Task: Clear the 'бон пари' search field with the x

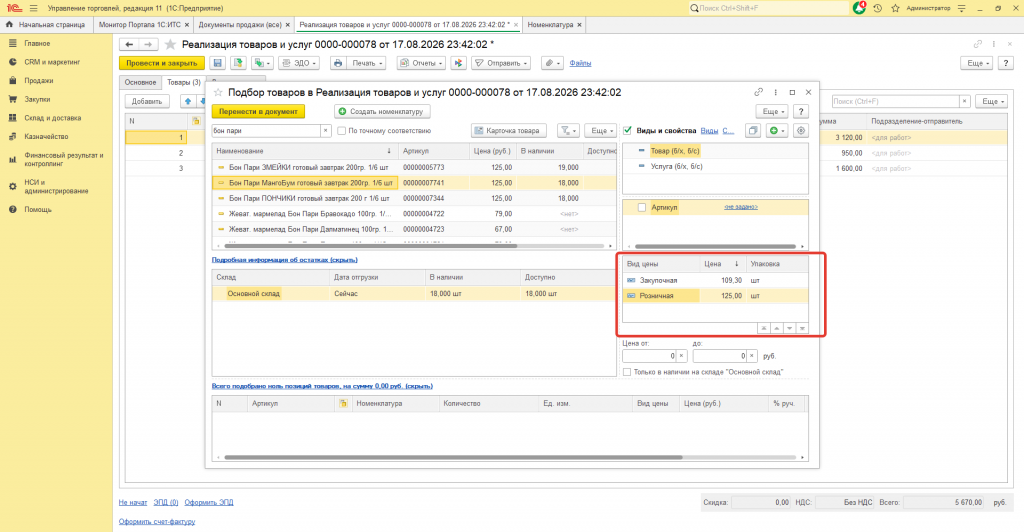Action: [x=325, y=131]
